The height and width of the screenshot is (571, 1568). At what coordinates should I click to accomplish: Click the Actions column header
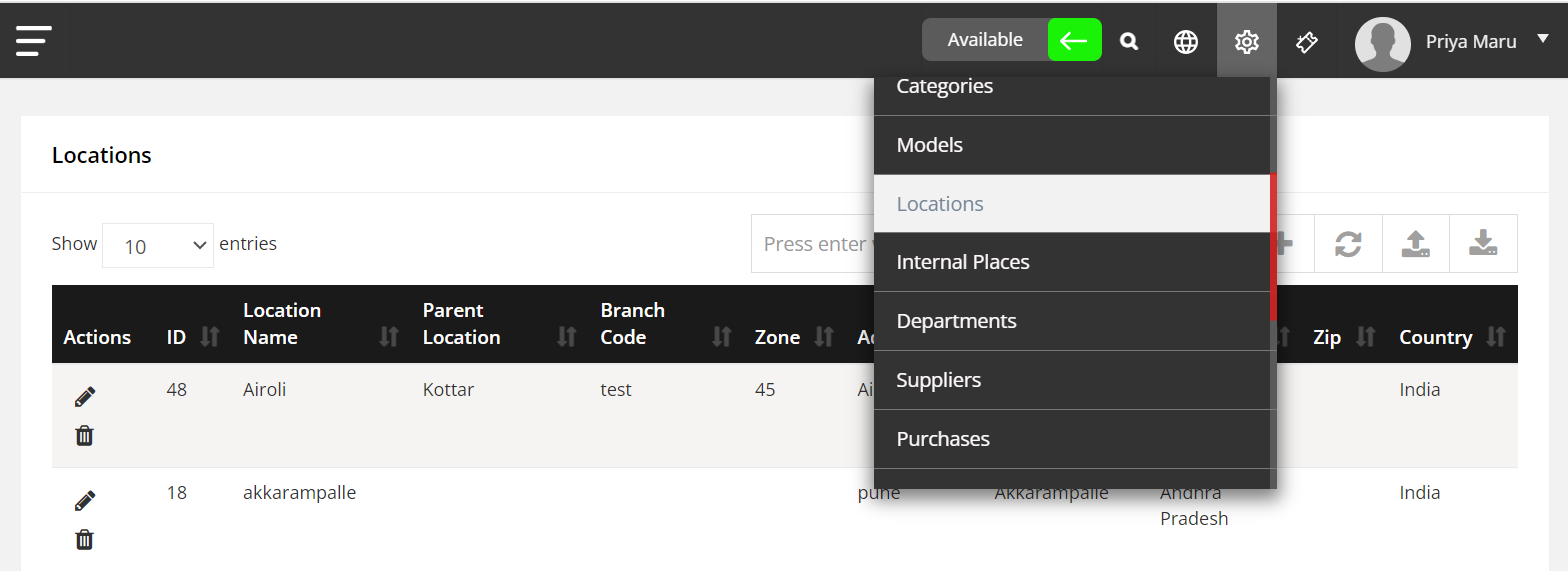click(x=97, y=337)
